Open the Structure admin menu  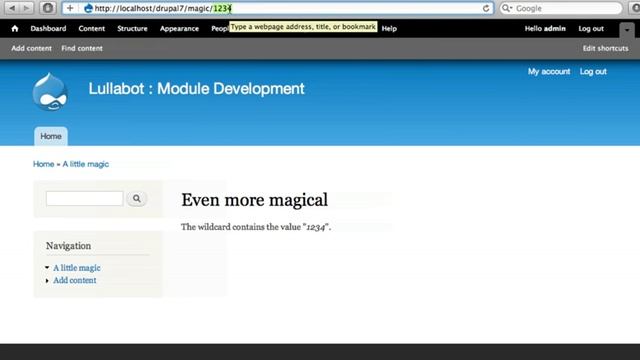click(x=132, y=29)
